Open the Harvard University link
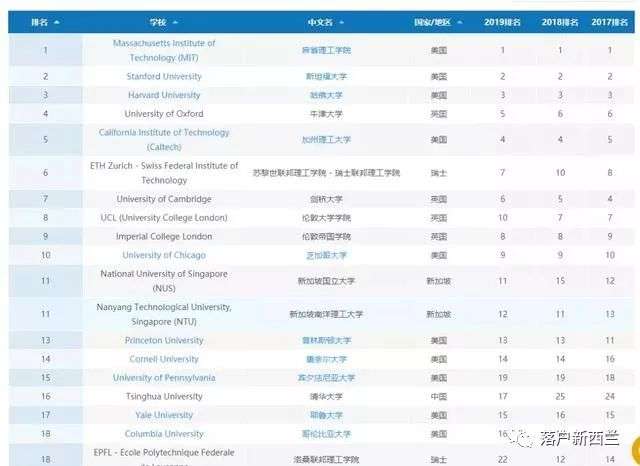640x466 pixels. pos(164,95)
